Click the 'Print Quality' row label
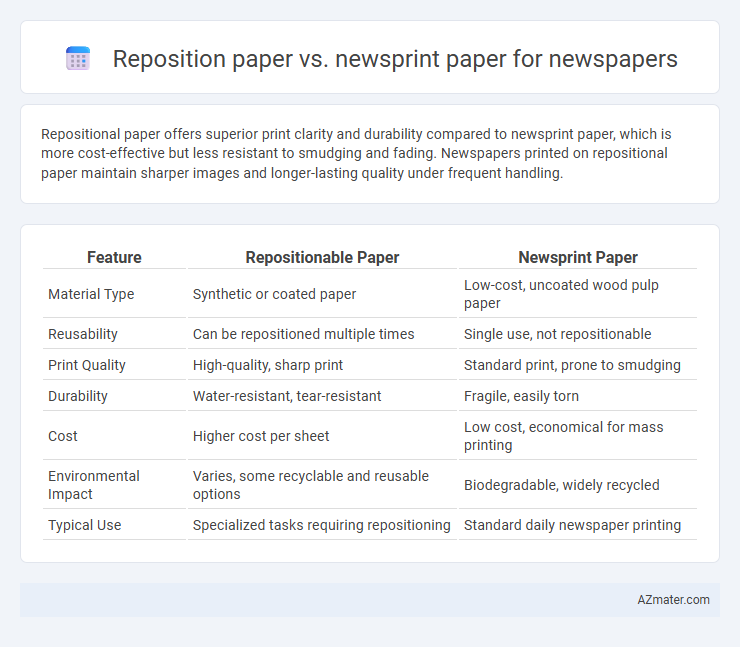 (x=87, y=365)
